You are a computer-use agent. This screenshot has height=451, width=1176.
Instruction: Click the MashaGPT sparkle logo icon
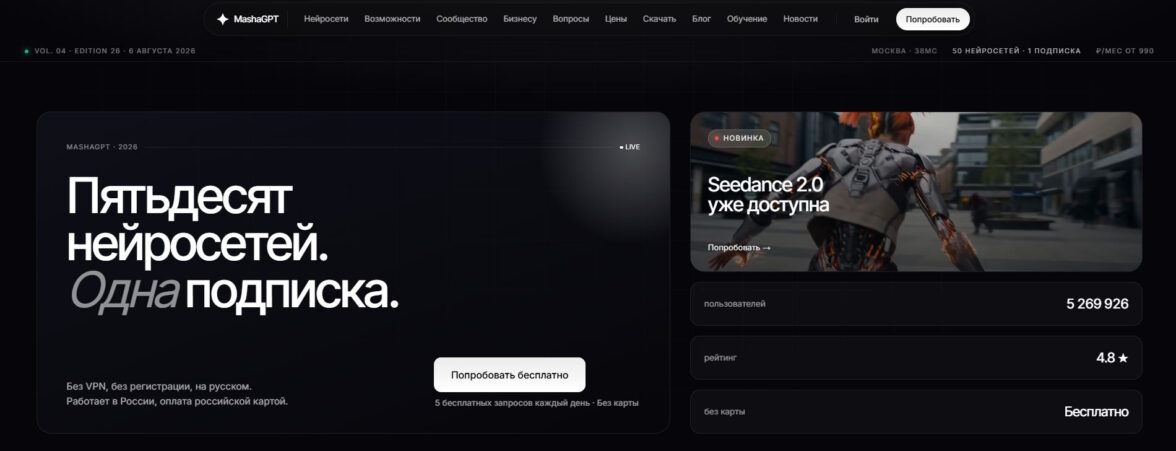tap(222, 19)
